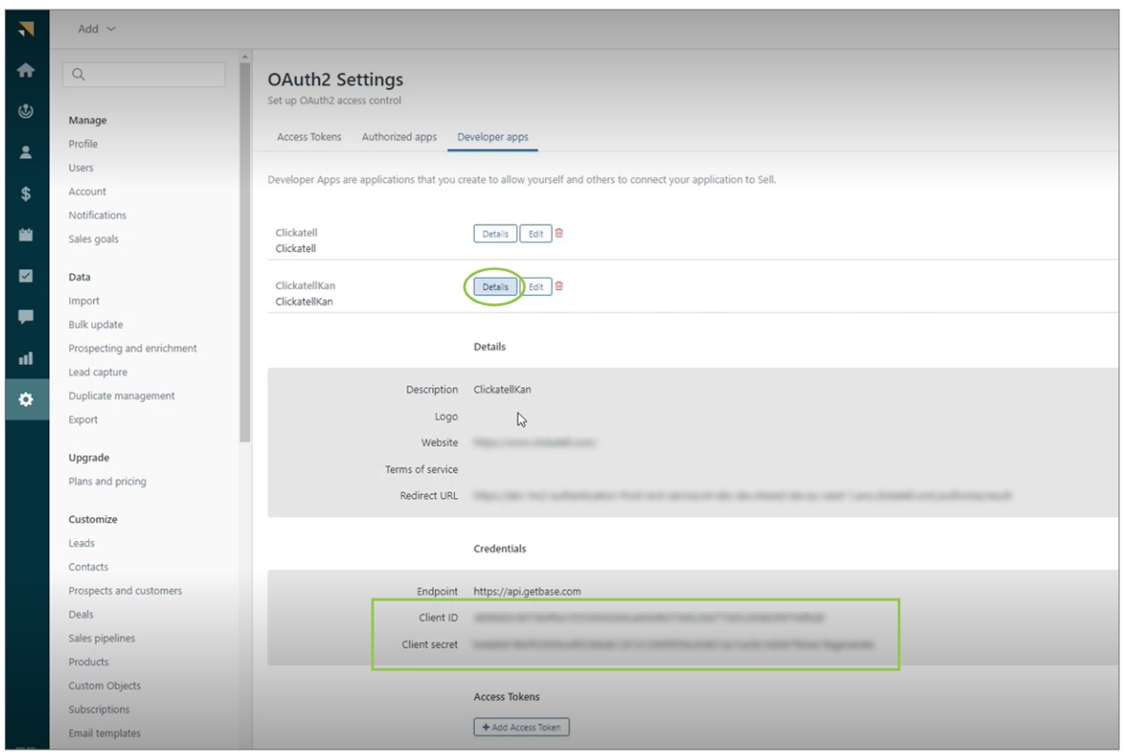The height and width of the screenshot is (756, 1124).
Task: Go to Home via the house icon
Action: [x=26, y=71]
